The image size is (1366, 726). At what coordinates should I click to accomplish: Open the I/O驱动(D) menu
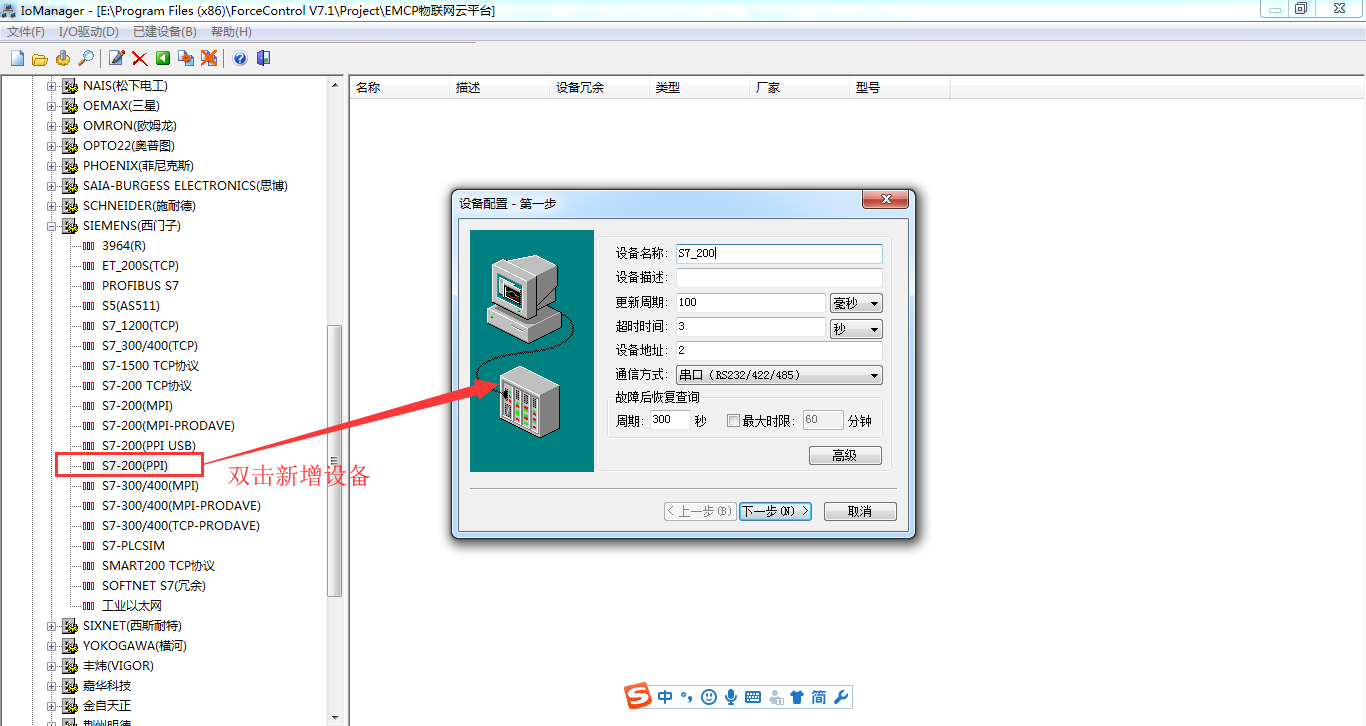(89, 32)
